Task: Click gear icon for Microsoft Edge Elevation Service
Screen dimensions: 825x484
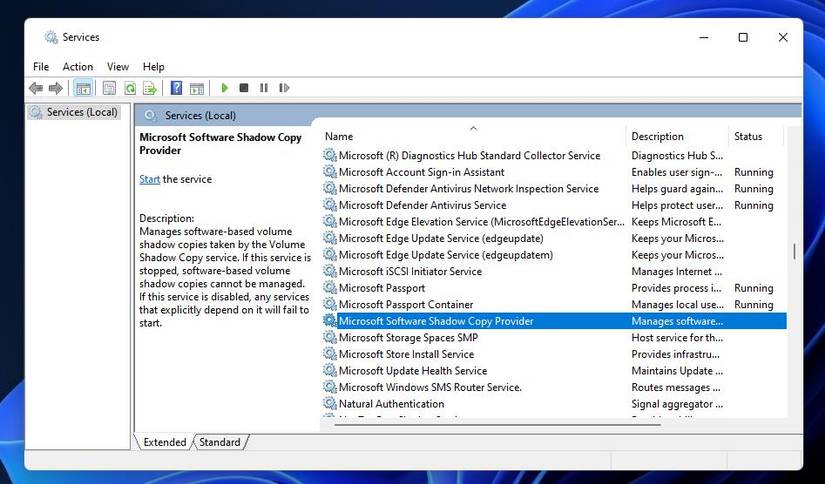Action: click(330, 221)
